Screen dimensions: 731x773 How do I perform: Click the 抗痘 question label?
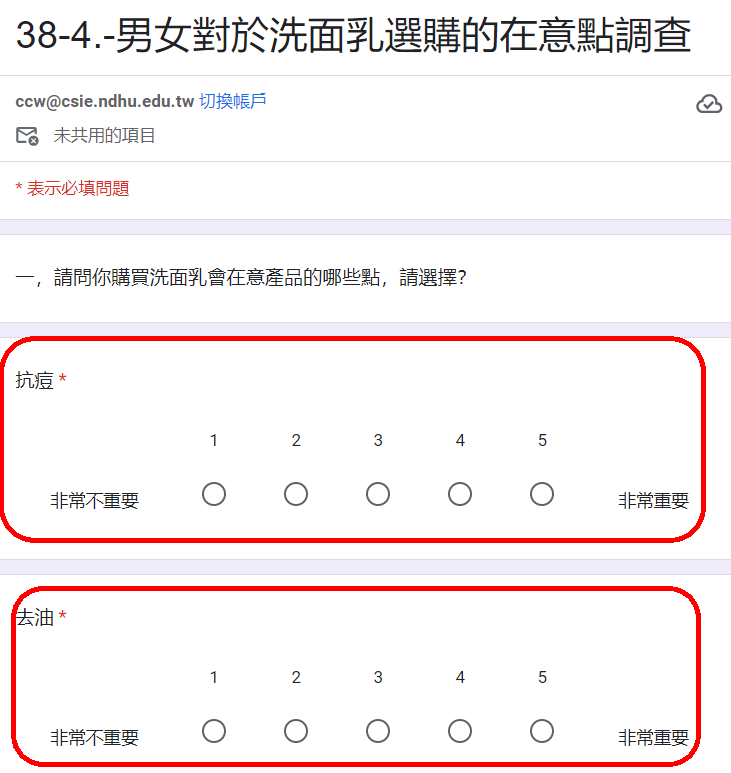(34, 380)
